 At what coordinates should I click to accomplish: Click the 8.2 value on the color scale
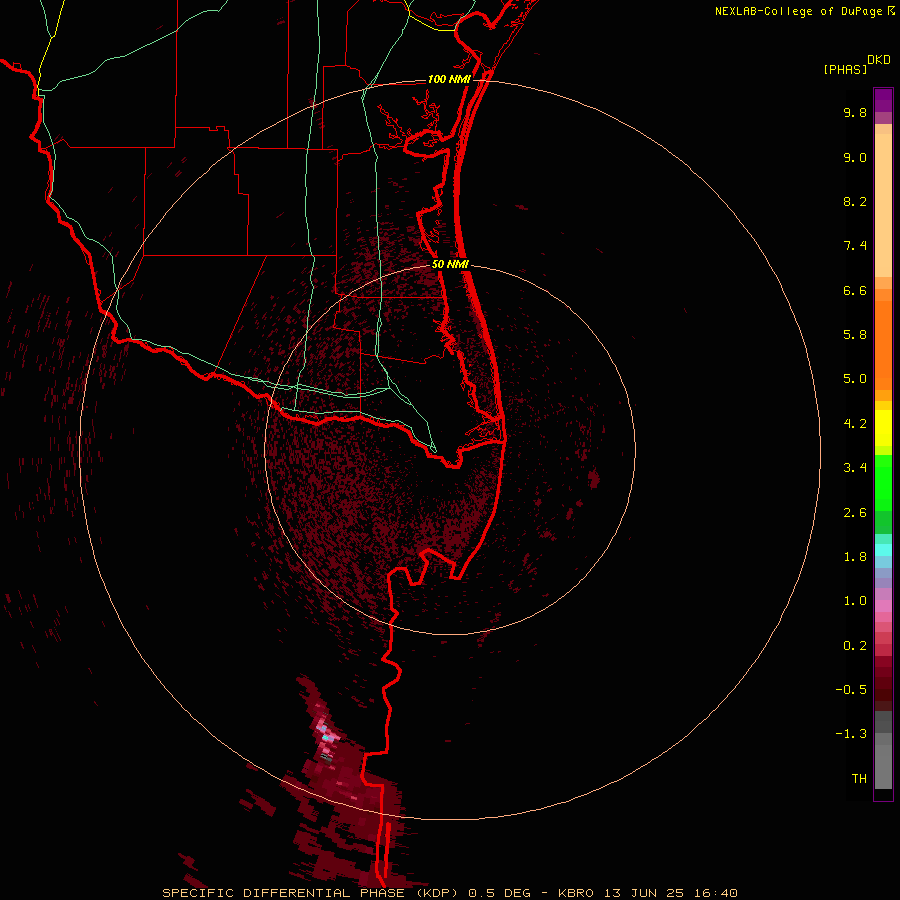[x=855, y=201]
